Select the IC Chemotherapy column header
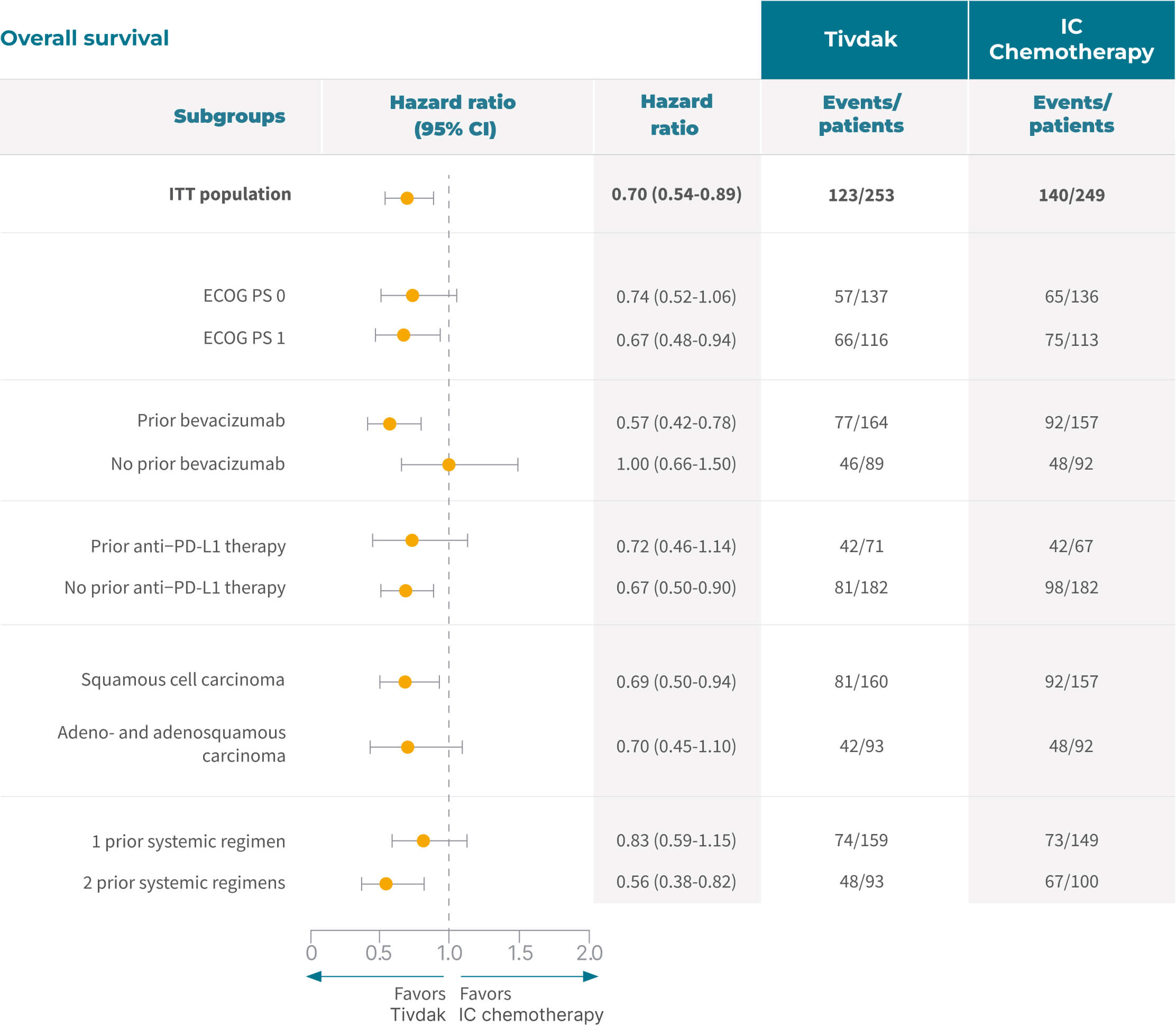 coord(1072,40)
